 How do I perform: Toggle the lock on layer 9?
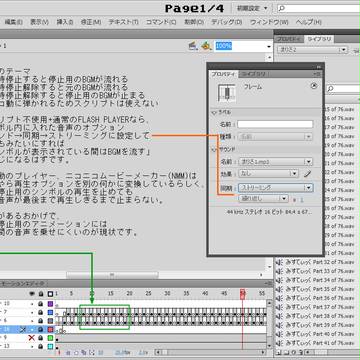point(41,338)
